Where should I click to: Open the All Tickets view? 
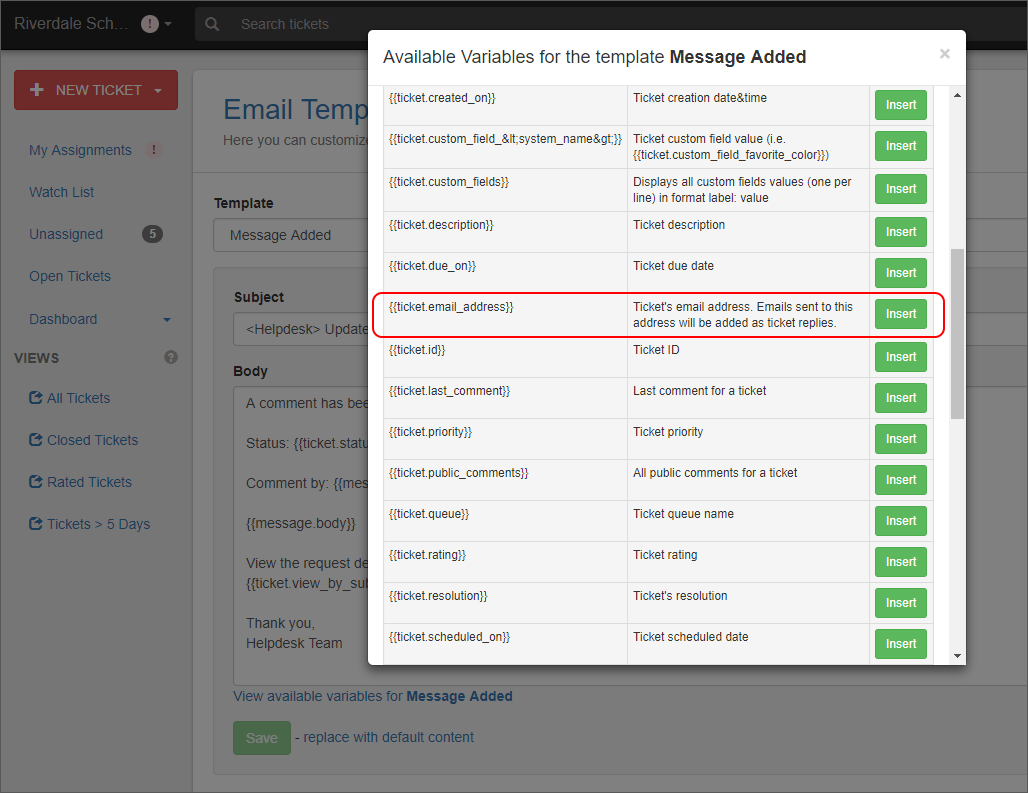pyautogui.click(x=78, y=398)
